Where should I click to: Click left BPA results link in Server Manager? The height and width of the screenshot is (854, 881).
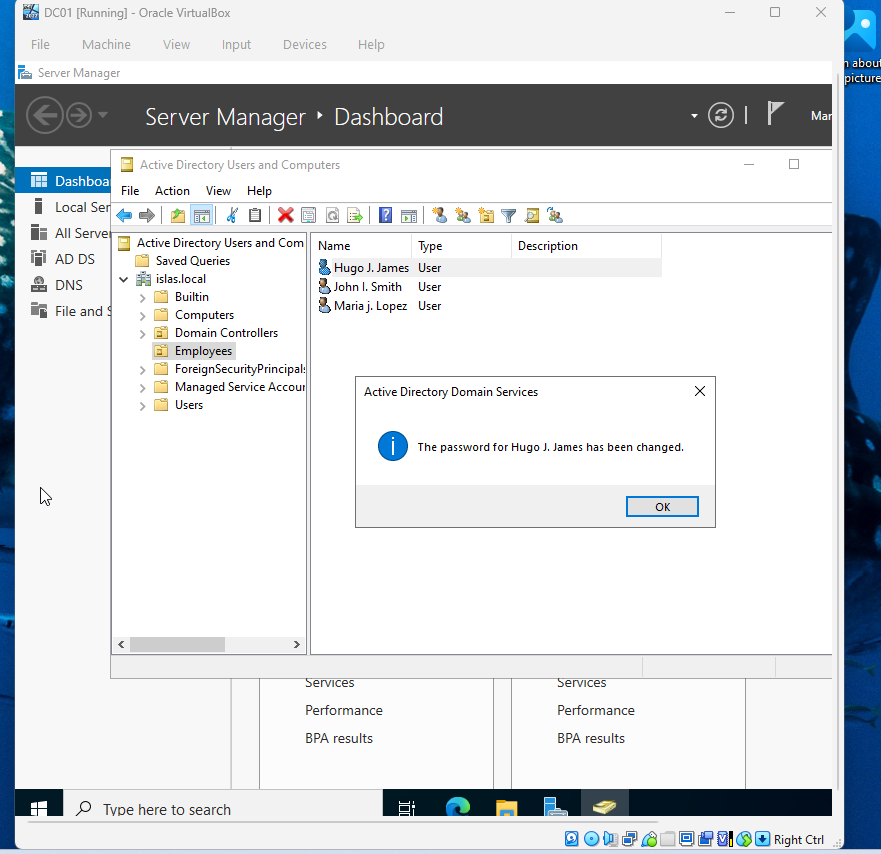point(339,738)
